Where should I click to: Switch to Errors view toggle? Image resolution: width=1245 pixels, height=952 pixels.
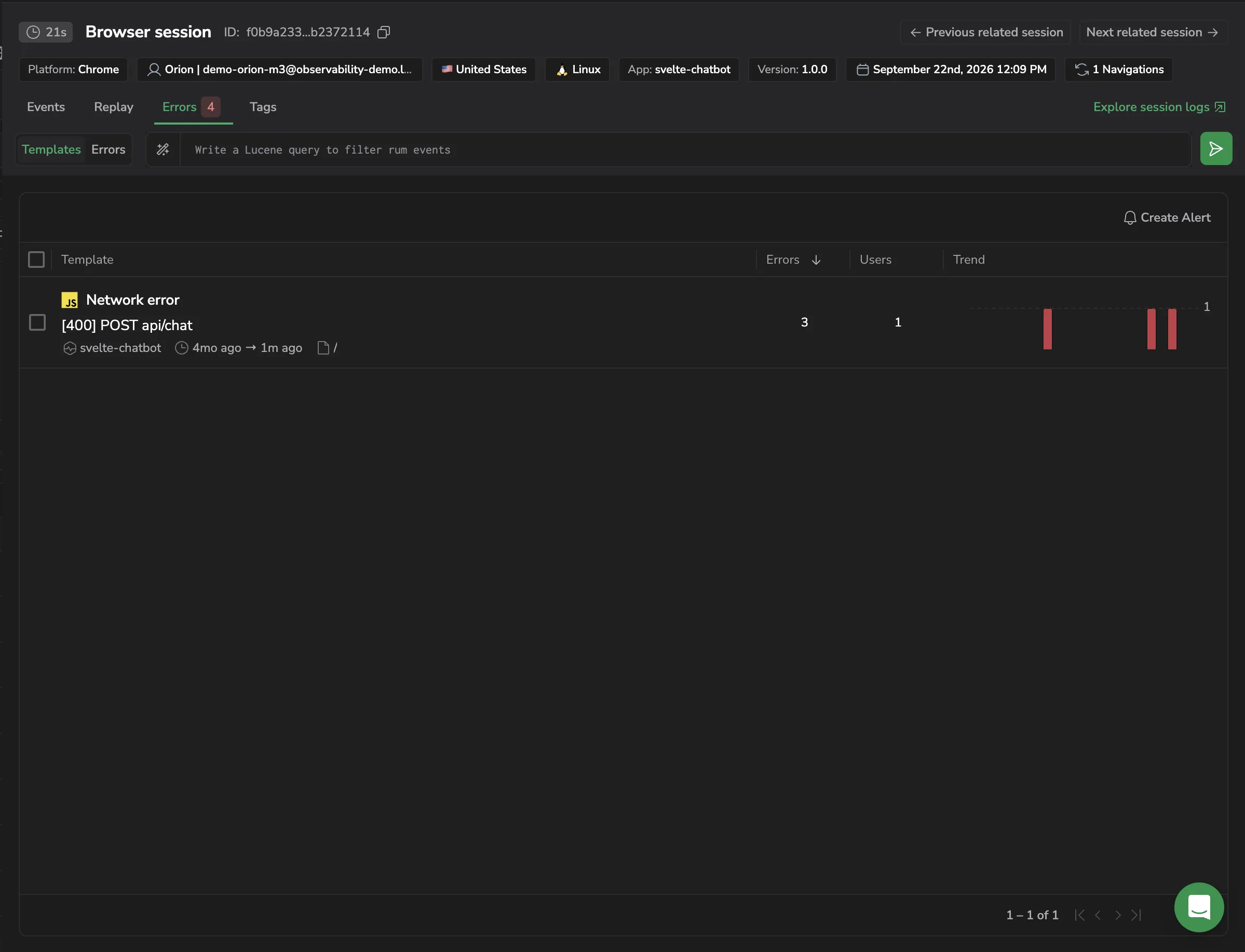click(x=108, y=149)
